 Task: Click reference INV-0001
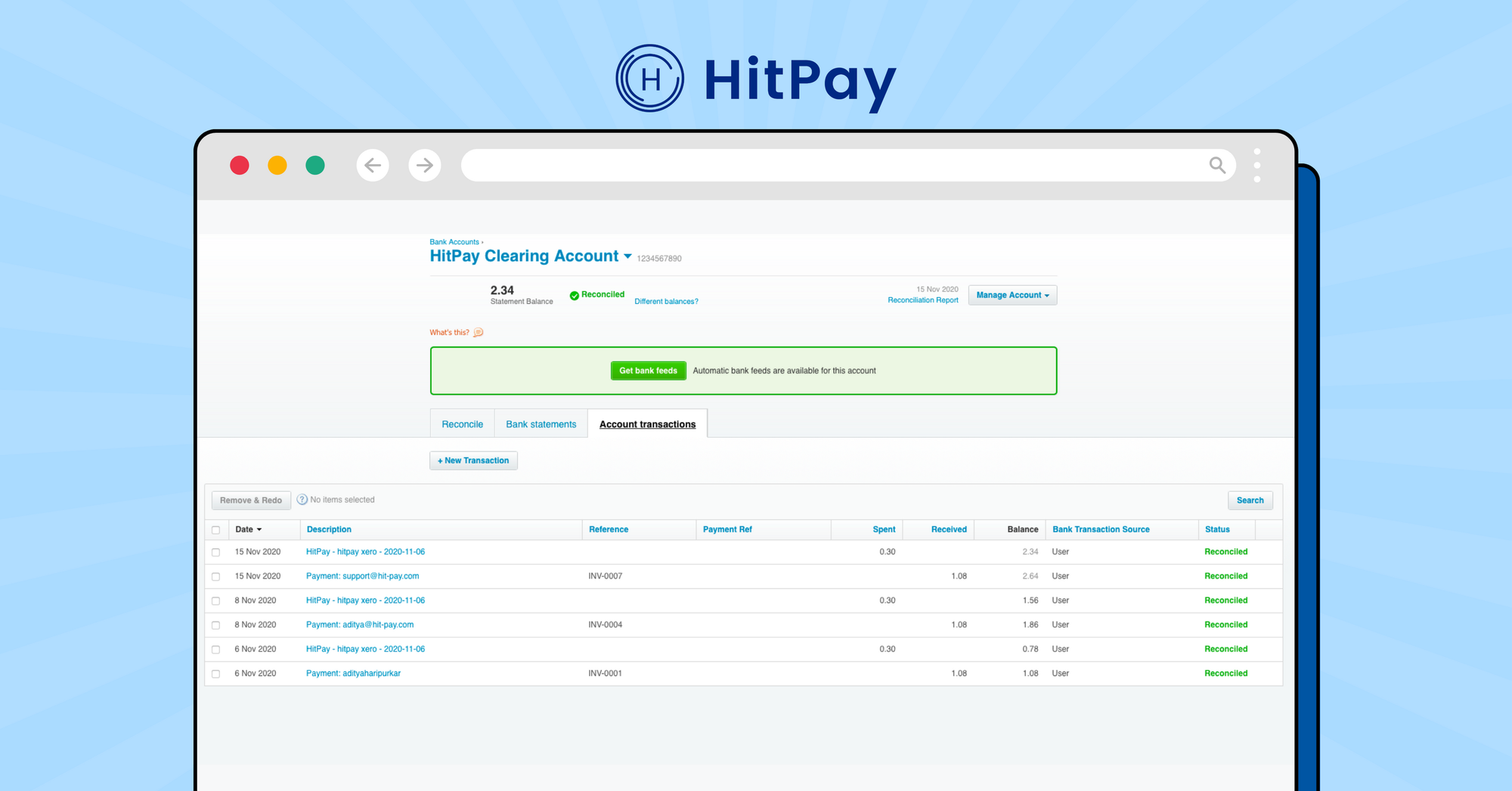pyautogui.click(x=605, y=673)
